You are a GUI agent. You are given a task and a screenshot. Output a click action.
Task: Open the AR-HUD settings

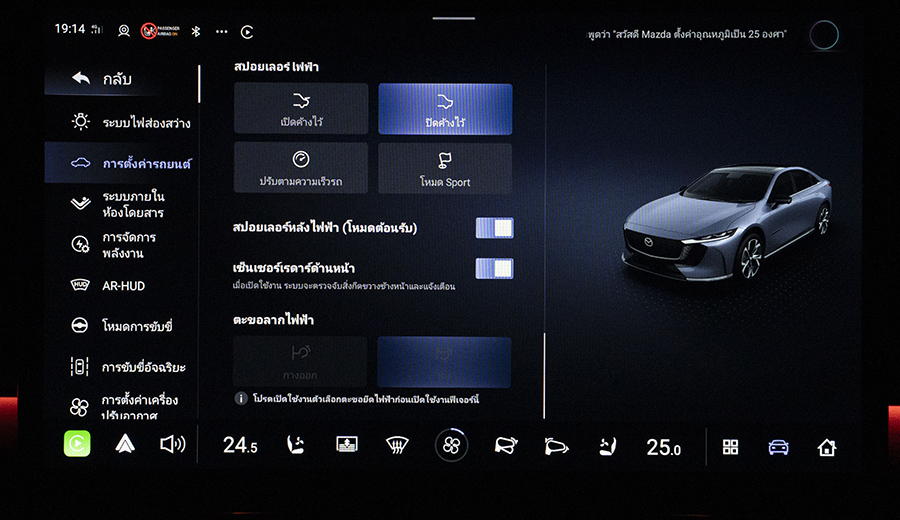[121, 285]
